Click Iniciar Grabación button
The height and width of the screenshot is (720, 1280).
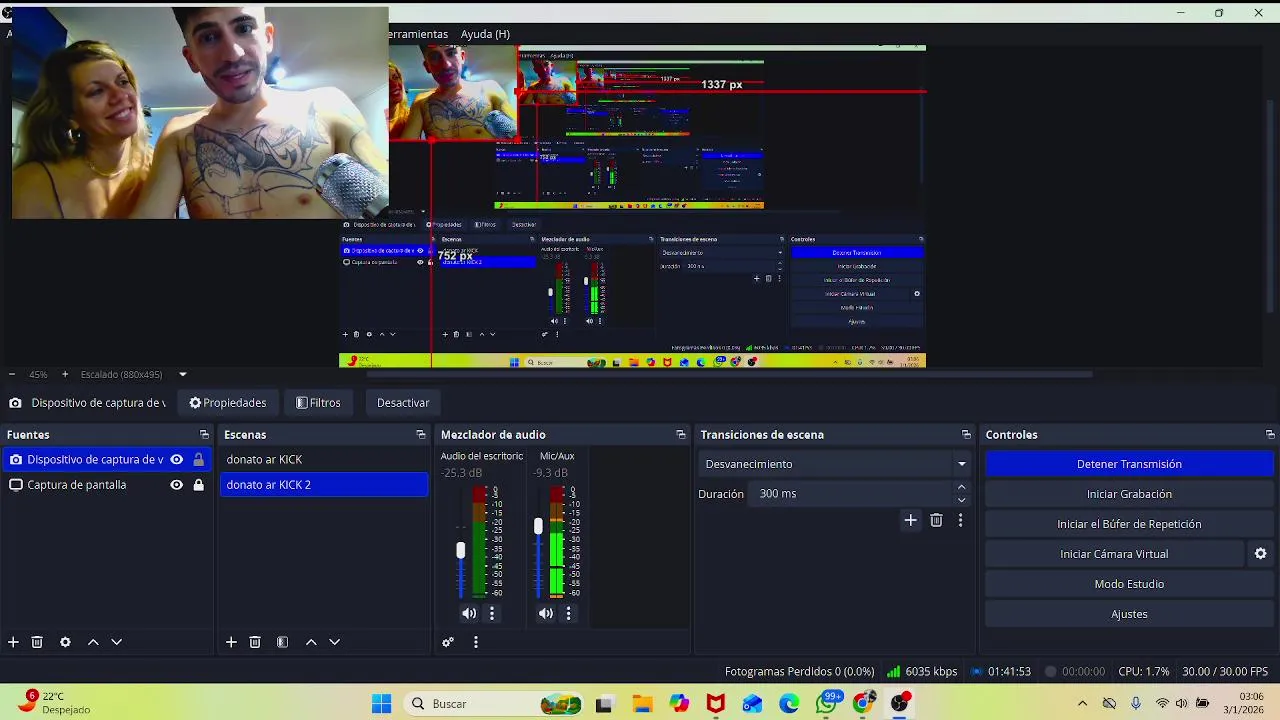(1129, 494)
